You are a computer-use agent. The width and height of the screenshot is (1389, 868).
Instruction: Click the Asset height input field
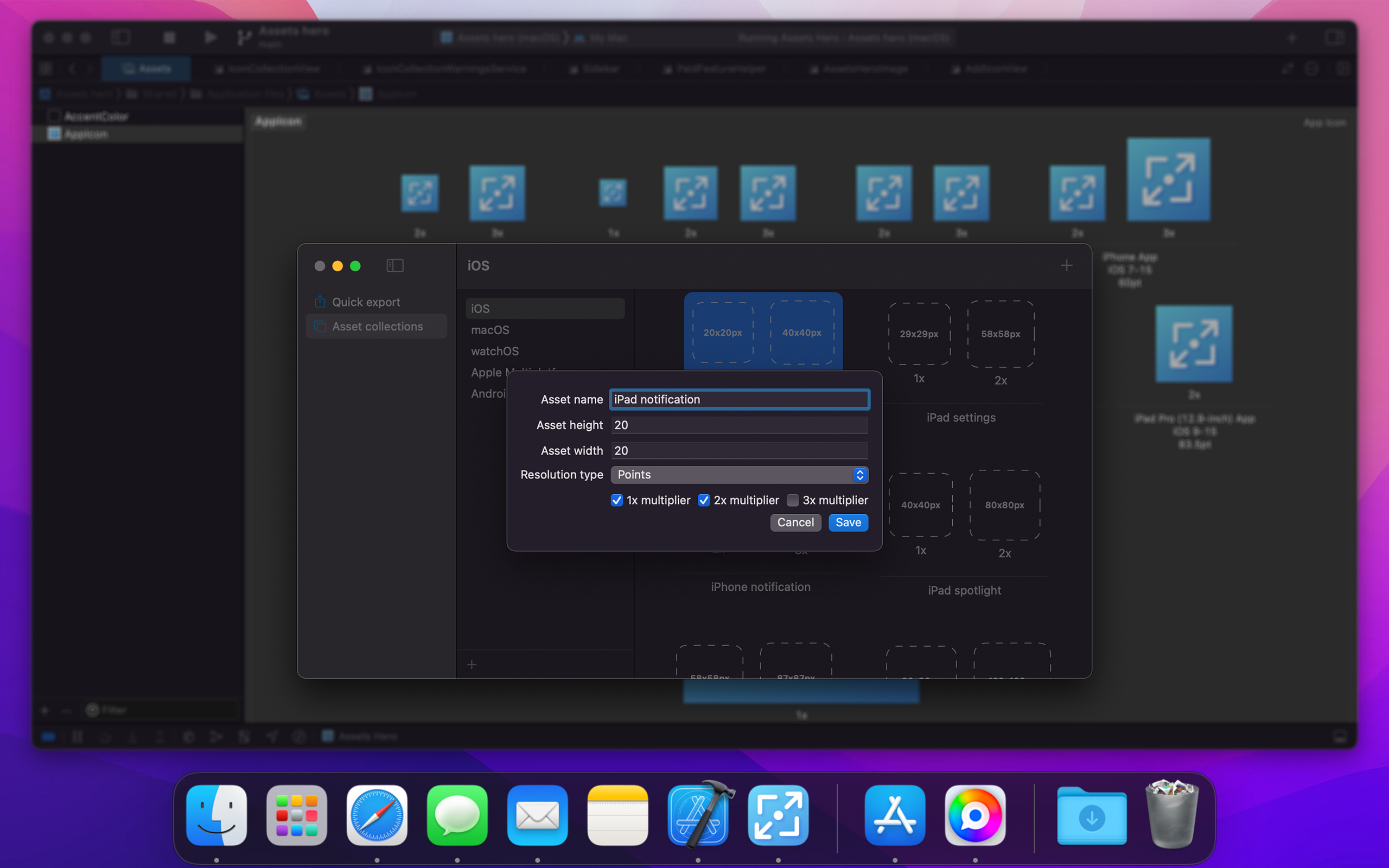tap(740, 425)
